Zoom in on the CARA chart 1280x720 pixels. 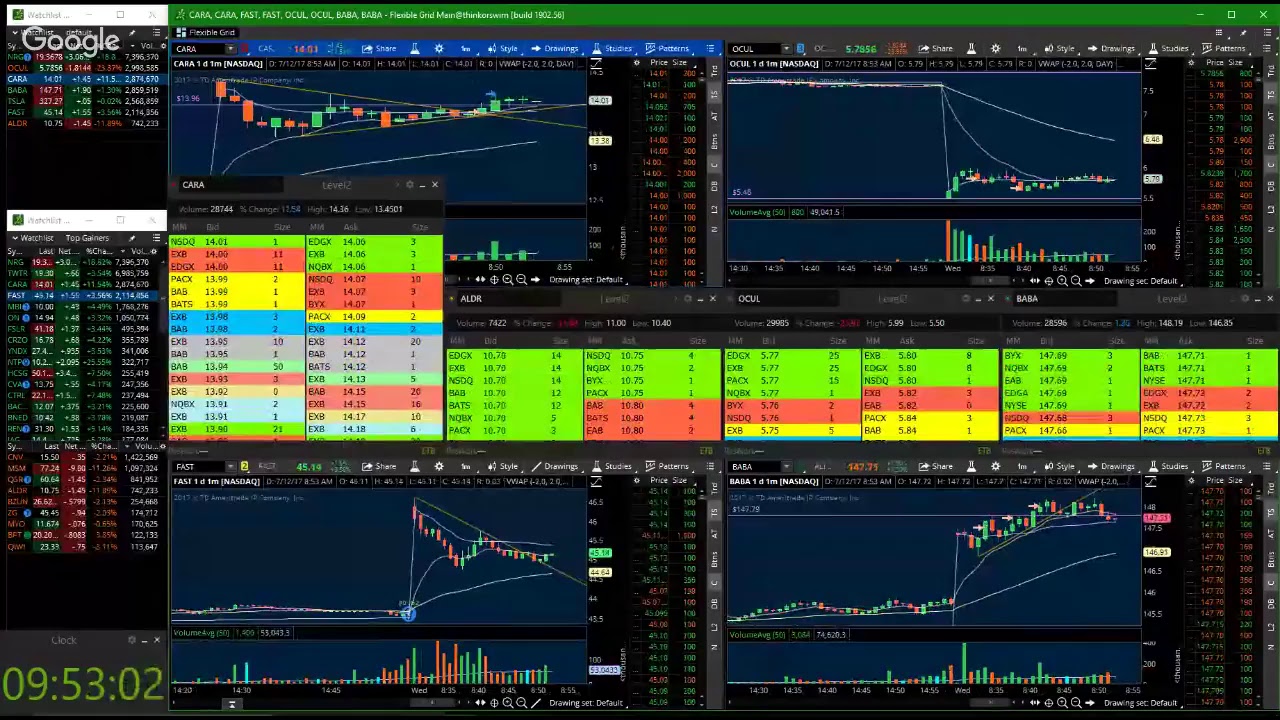pos(507,280)
